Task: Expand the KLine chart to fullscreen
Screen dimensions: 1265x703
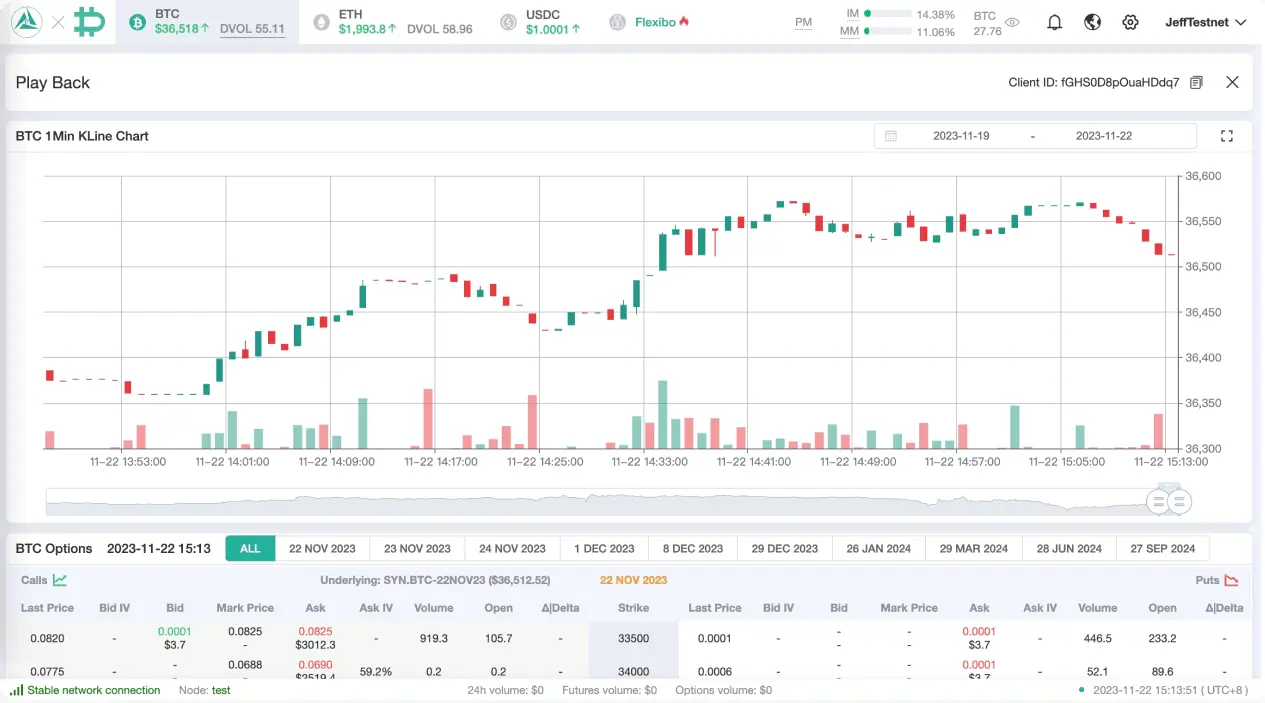Action: coord(1227,135)
